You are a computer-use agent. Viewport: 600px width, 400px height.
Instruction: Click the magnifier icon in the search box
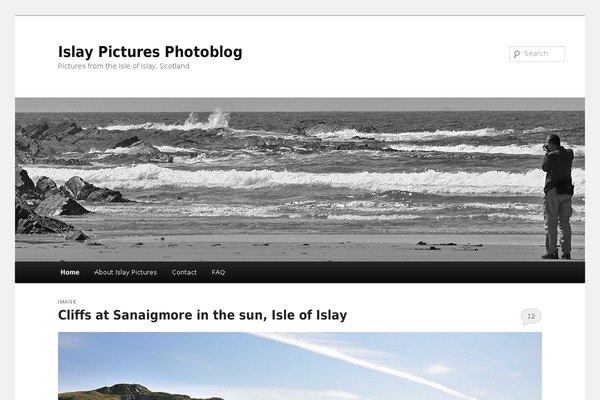pos(517,54)
